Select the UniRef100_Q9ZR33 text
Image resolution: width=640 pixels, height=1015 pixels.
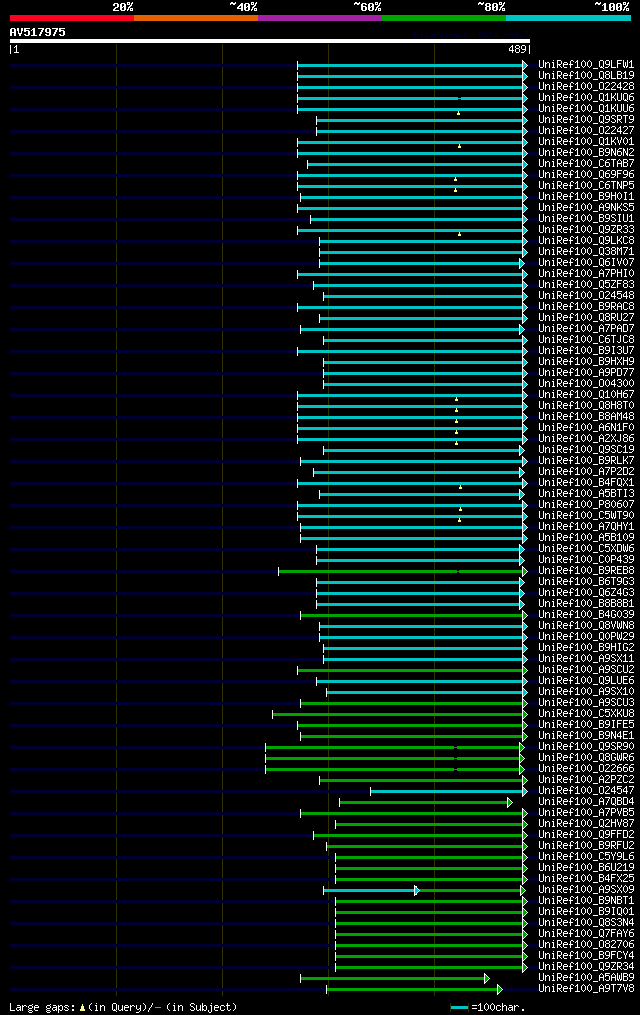point(586,230)
